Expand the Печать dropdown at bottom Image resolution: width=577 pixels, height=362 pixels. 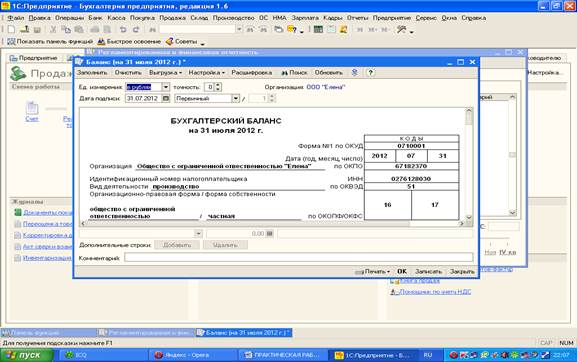[372, 272]
